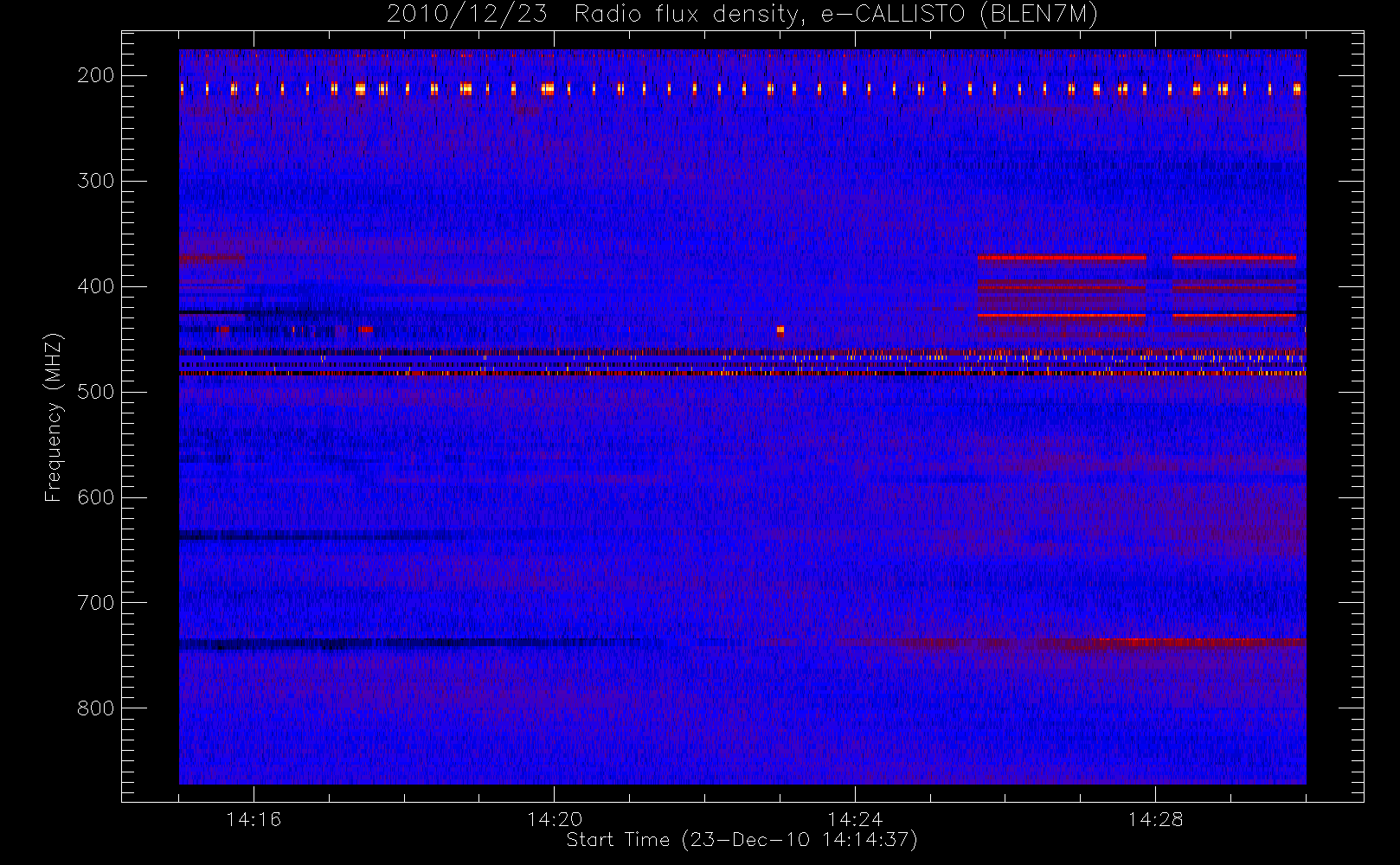
Task: Click the plot title '2010/12/23 Radio flux density, e-CALLISTO (BLEN7M)'
Action: (742, 15)
